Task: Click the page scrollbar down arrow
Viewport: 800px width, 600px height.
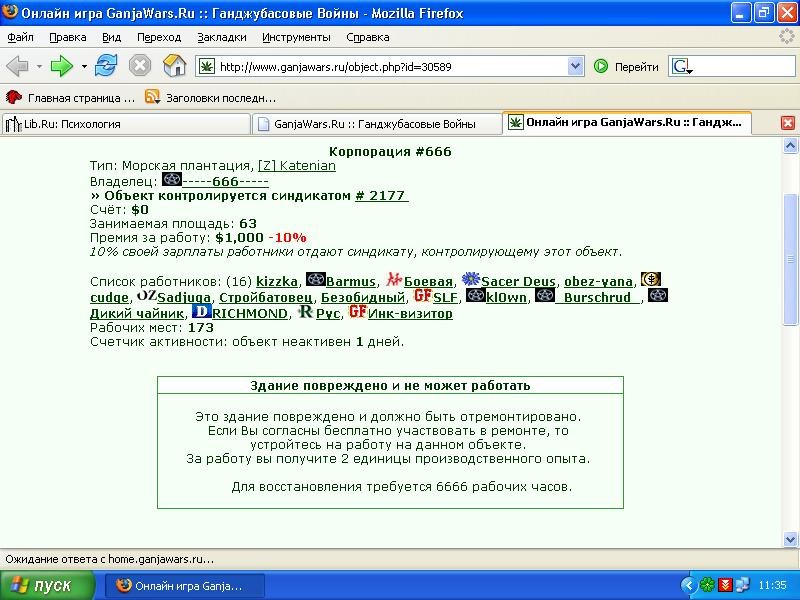Action: 790,539
